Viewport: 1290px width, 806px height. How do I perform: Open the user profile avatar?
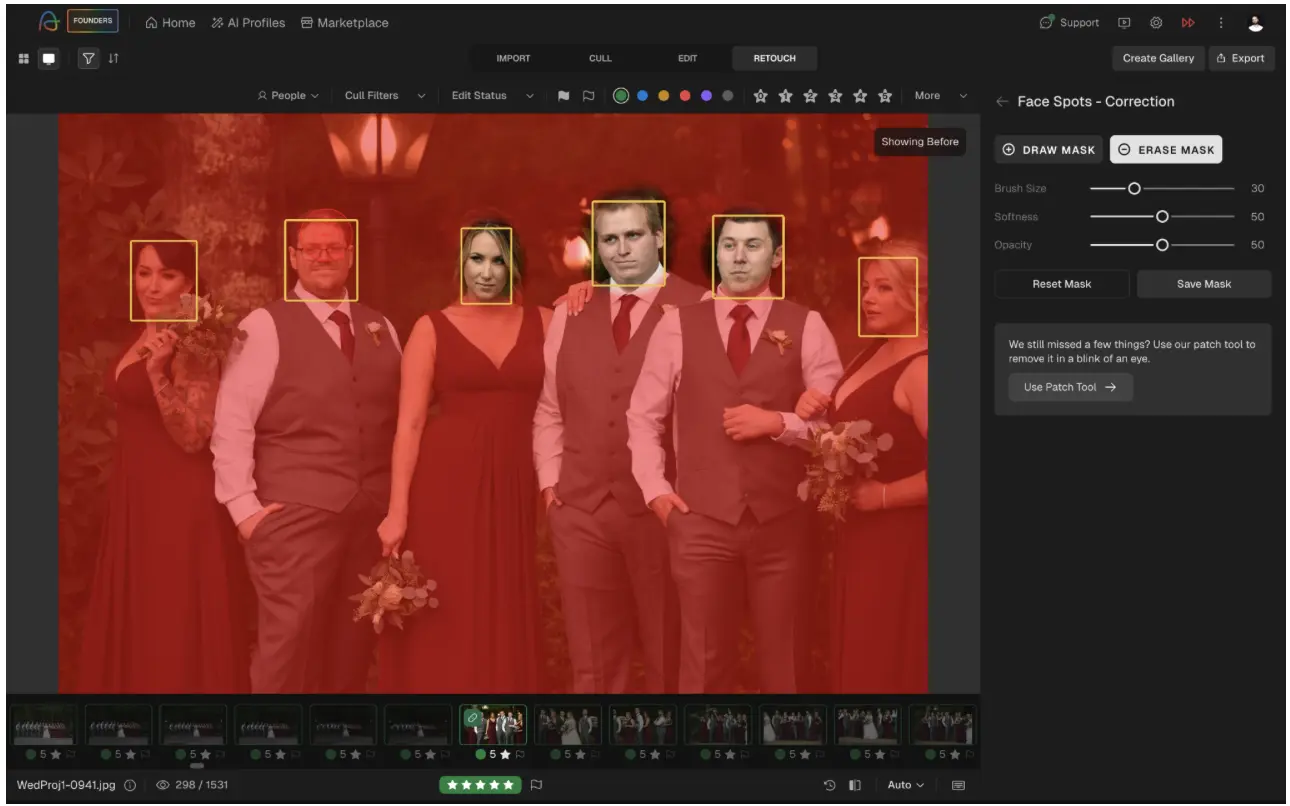tap(1256, 23)
